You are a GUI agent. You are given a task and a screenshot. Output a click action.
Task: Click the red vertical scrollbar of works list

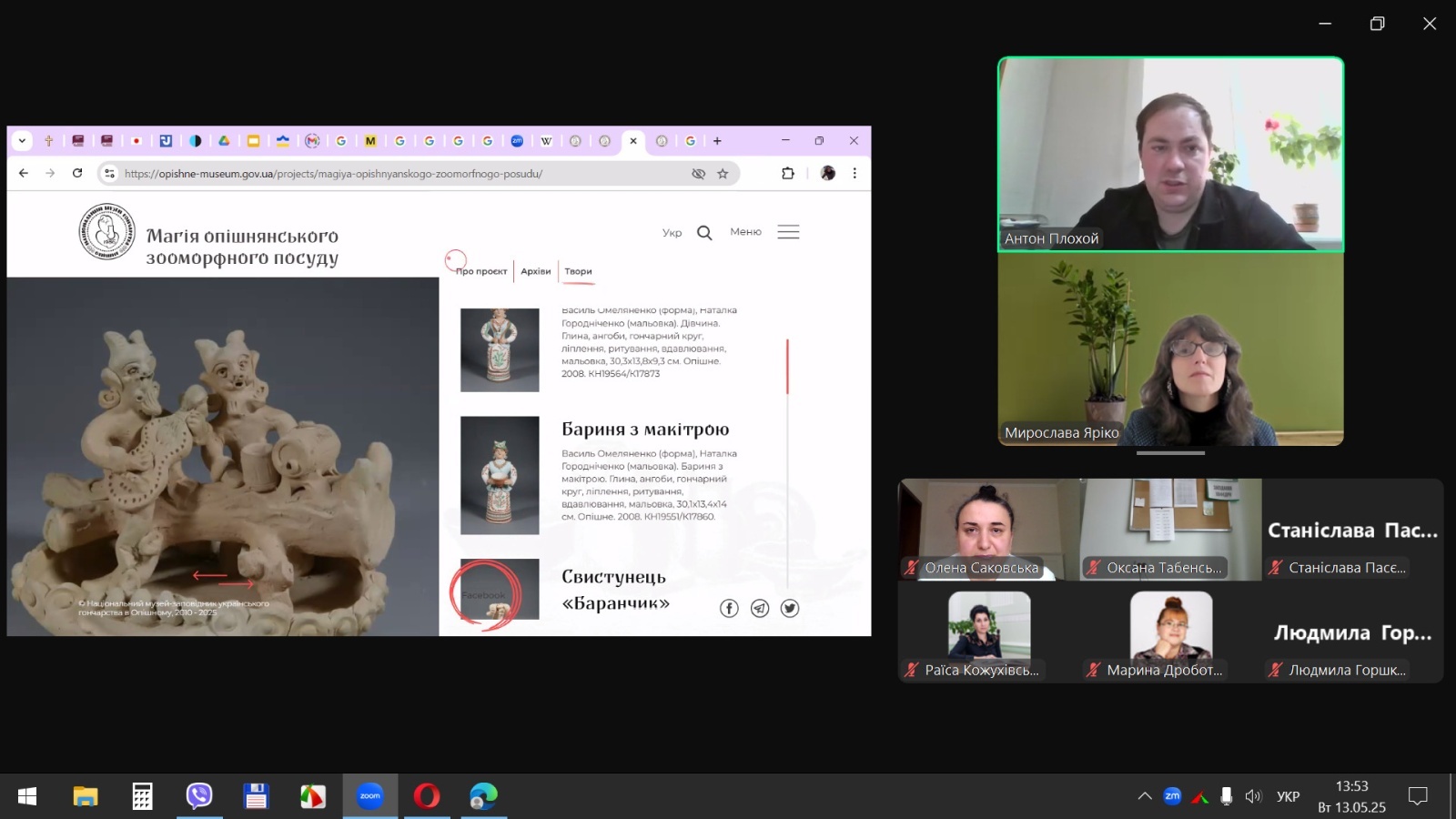pyautogui.click(x=787, y=367)
